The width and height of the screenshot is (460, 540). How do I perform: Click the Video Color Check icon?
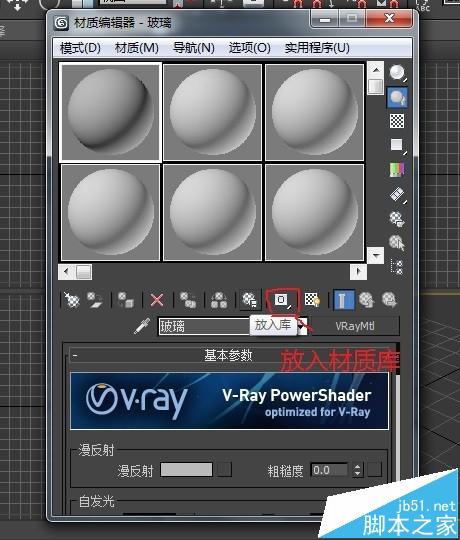tap(397, 169)
